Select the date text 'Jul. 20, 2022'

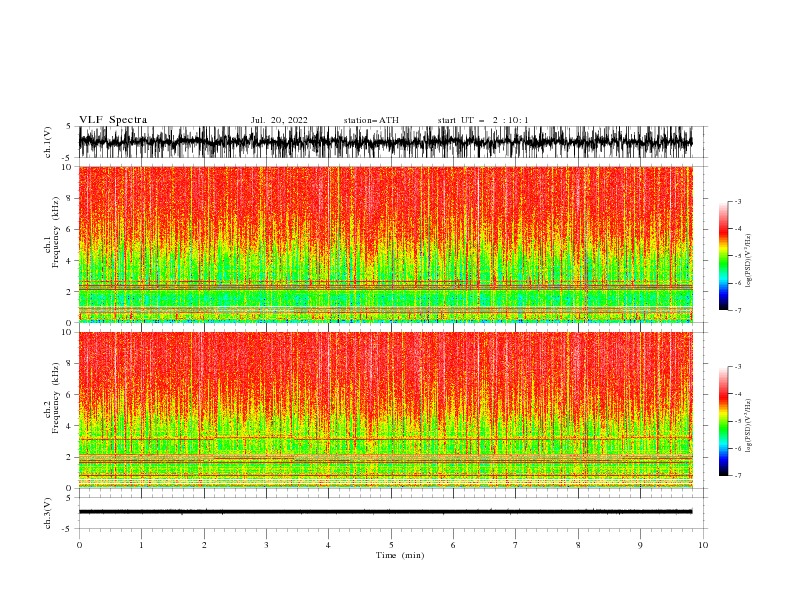click(x=279, y=120)
